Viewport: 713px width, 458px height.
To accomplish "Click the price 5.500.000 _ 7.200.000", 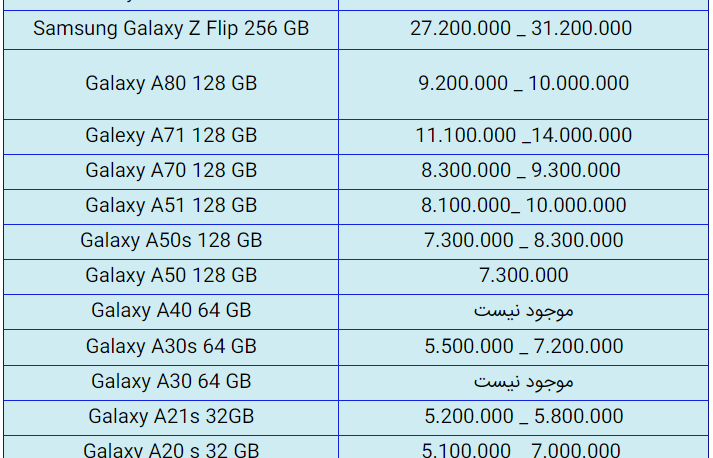I will coord(523,347).
